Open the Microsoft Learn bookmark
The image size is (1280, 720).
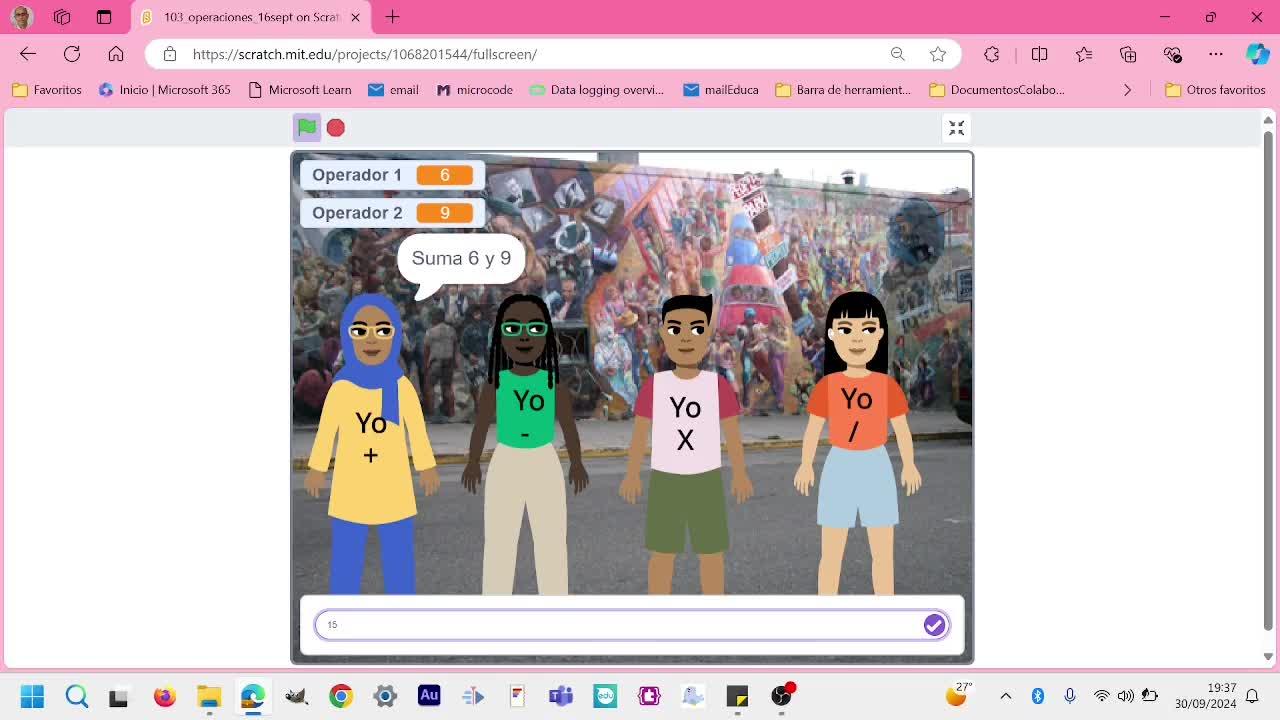coord(299,90)
